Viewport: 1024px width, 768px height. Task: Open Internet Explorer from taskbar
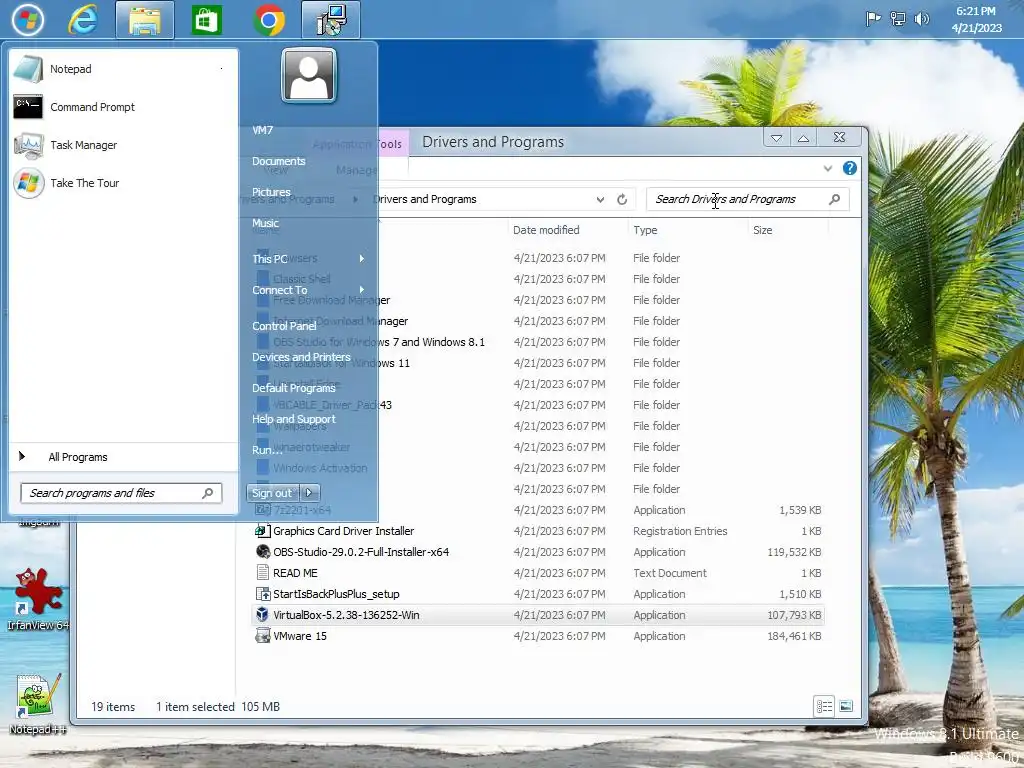click(83, 20)
